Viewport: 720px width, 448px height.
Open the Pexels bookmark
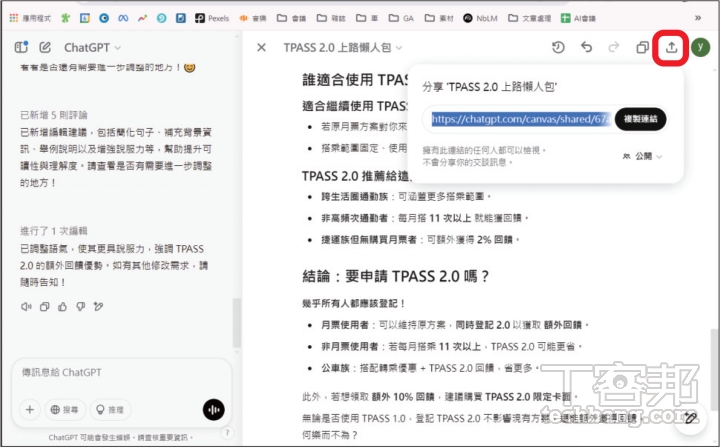coord(212,18)
